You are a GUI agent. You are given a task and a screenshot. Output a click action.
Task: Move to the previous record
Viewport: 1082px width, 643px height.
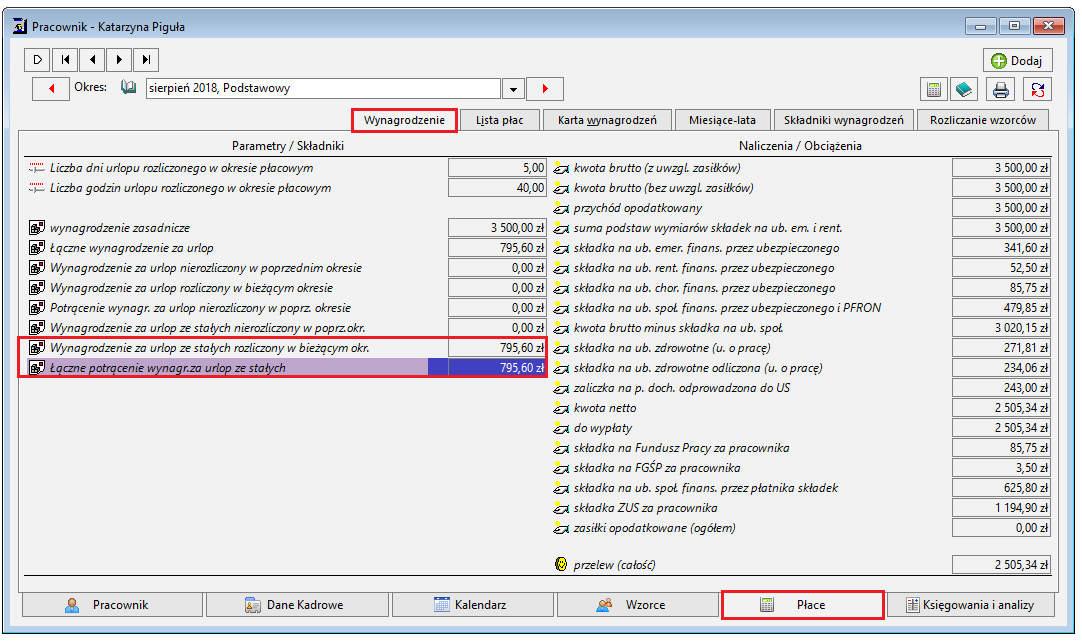click(x=92, y=59)
